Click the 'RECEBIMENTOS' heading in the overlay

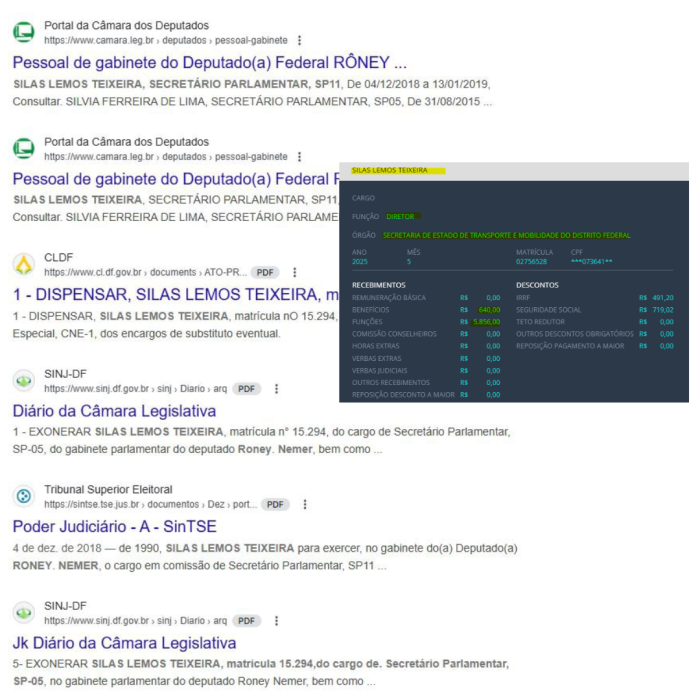coord(379,285)
